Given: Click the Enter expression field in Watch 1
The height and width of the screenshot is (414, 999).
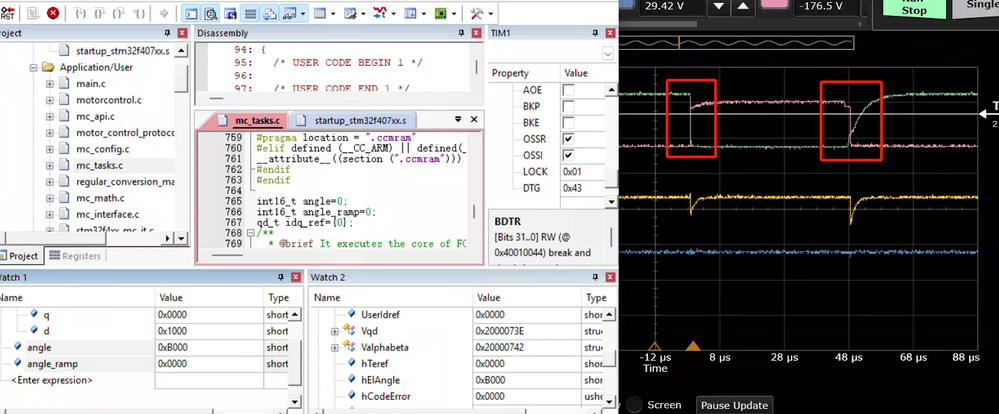Looking at the screenshot, I should pyautogui.click(x=52, y=380).
